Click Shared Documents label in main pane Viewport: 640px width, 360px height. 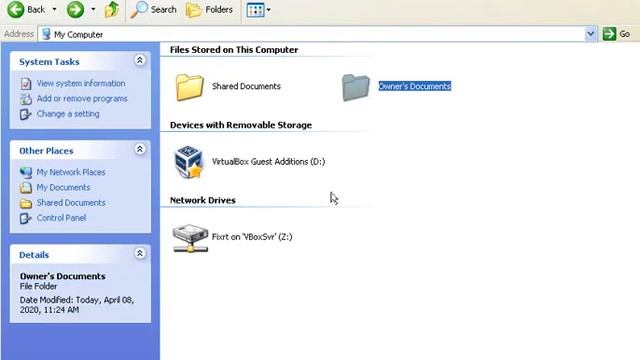(x=246, y=86)
